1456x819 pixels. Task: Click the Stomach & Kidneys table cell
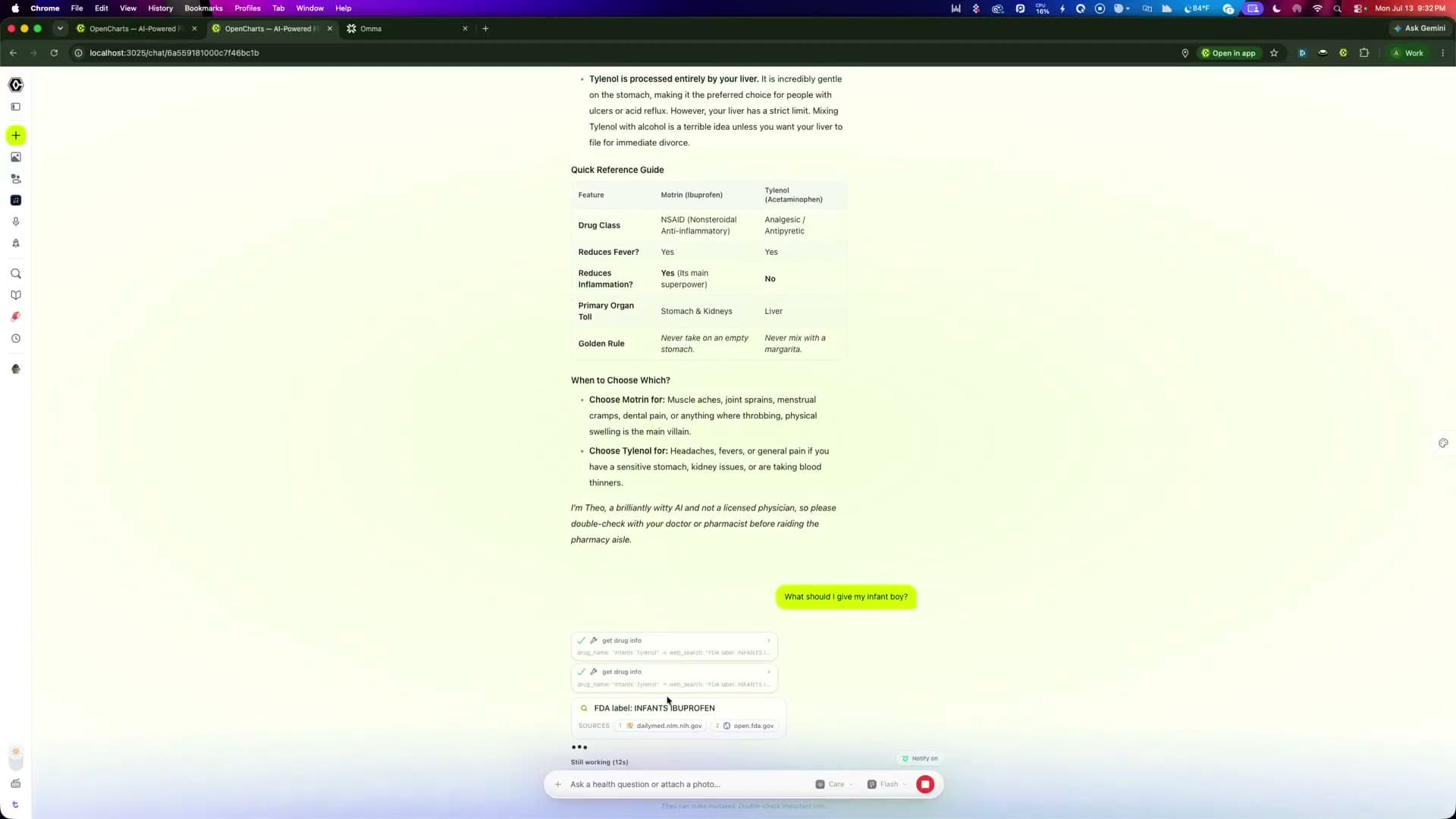(696, 312)
